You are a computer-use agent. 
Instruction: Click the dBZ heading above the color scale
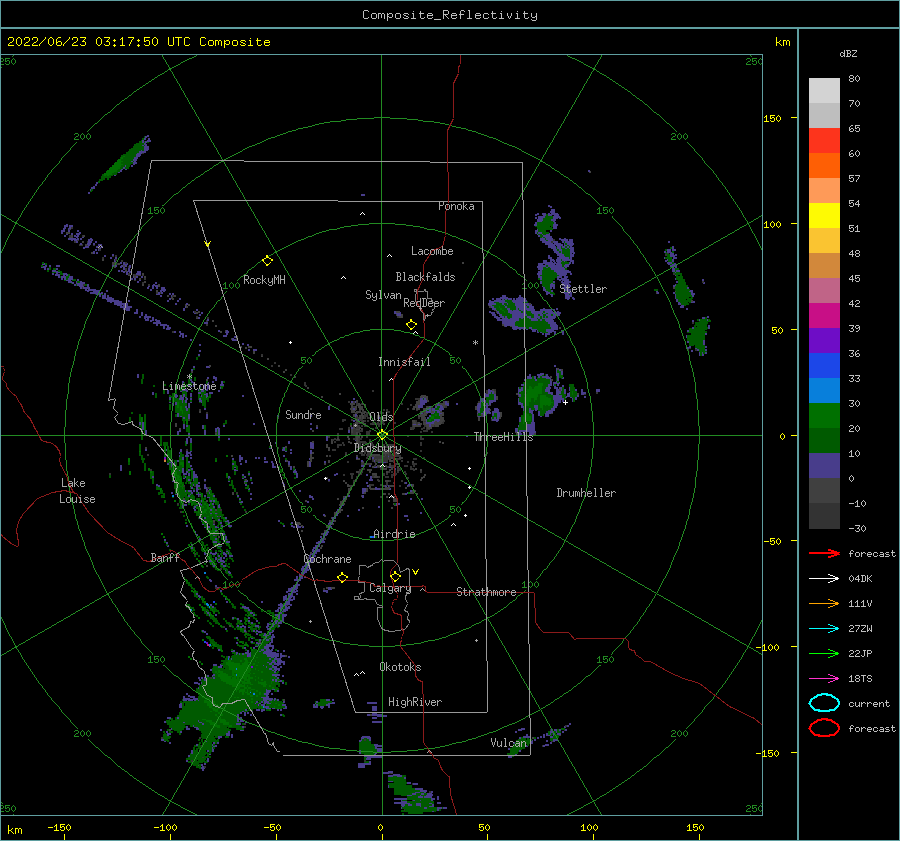coord(848,53)
